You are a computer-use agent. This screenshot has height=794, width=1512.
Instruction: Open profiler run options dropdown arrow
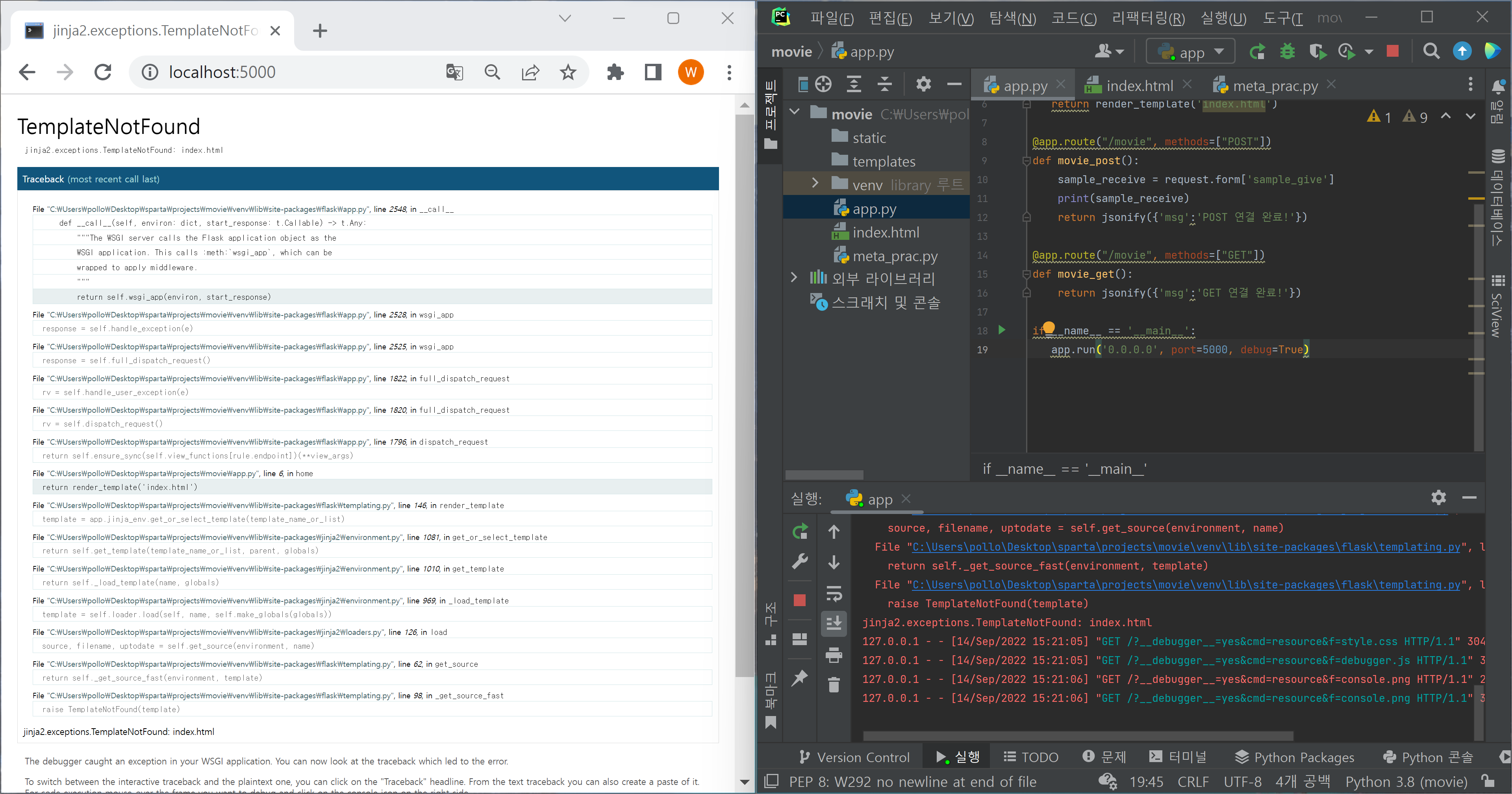(1369, 52)
